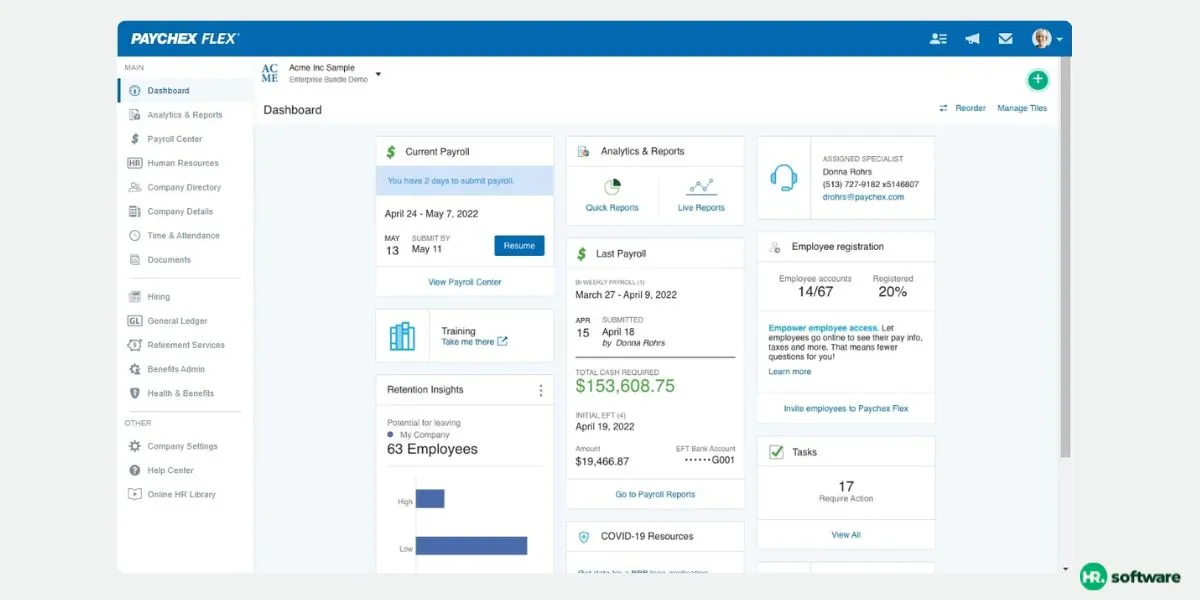
Task: Click the Reorder tiles link
Action: 962,108
